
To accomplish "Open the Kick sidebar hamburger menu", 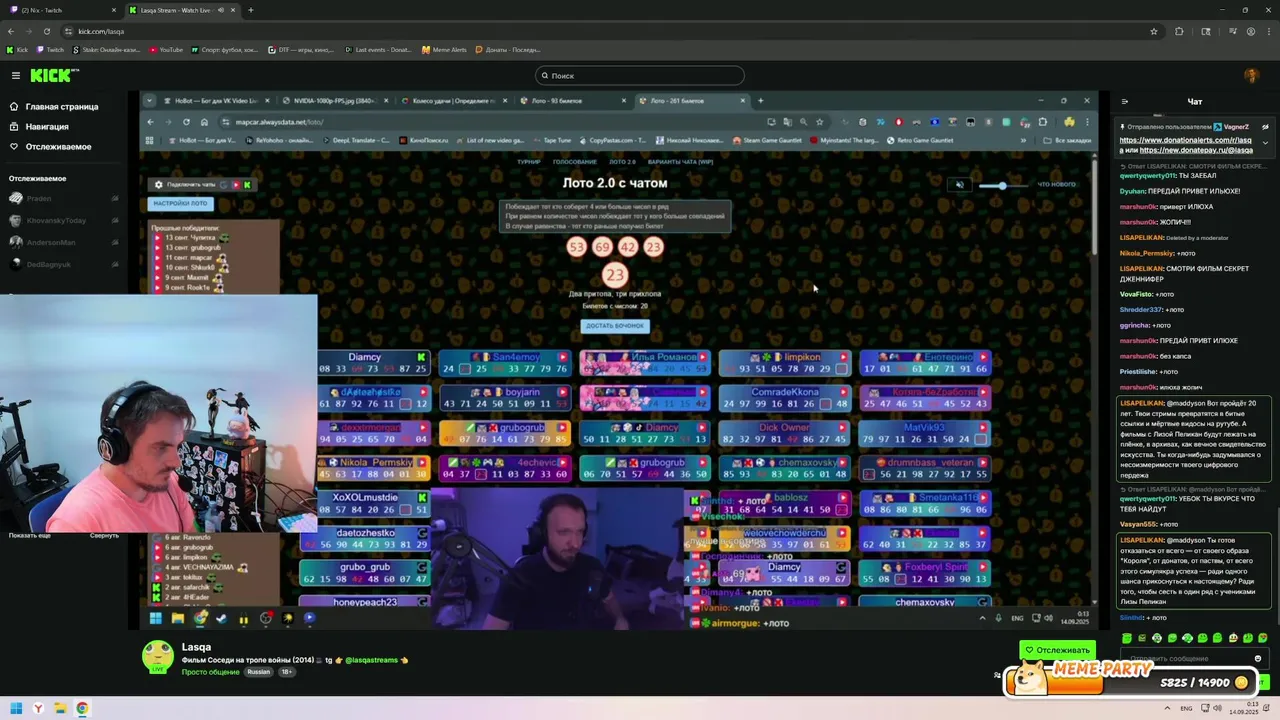I will coord(15,75).
